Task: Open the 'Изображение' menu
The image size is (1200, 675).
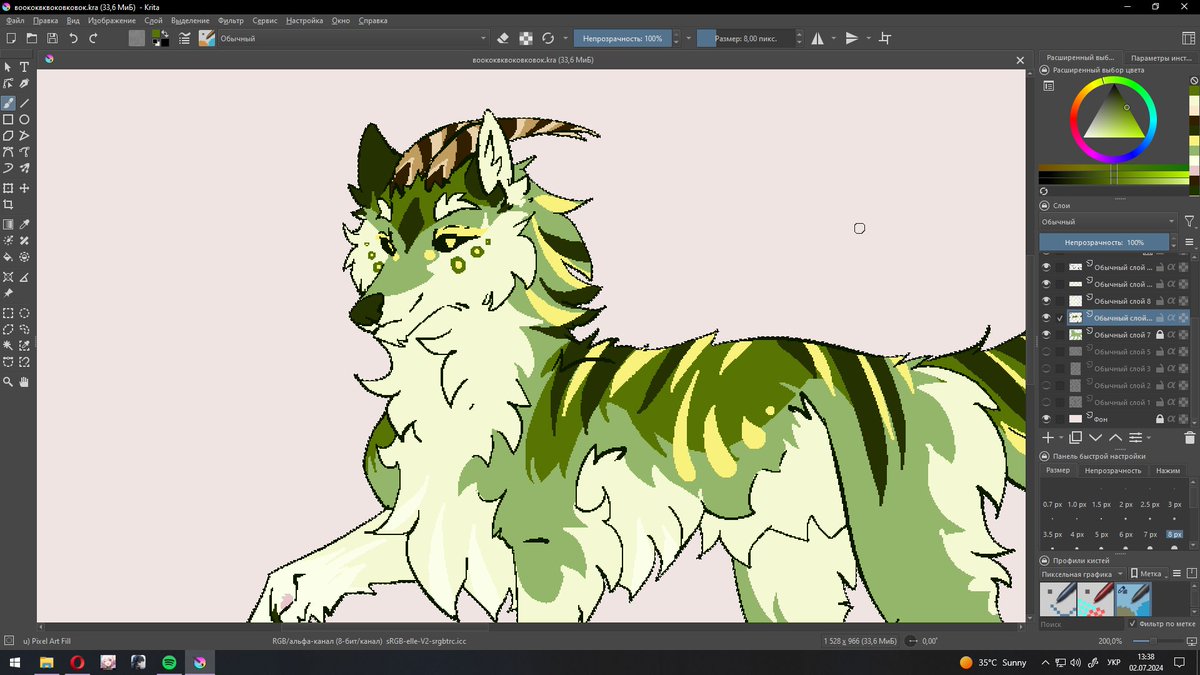Action: [x=113, y=20]
